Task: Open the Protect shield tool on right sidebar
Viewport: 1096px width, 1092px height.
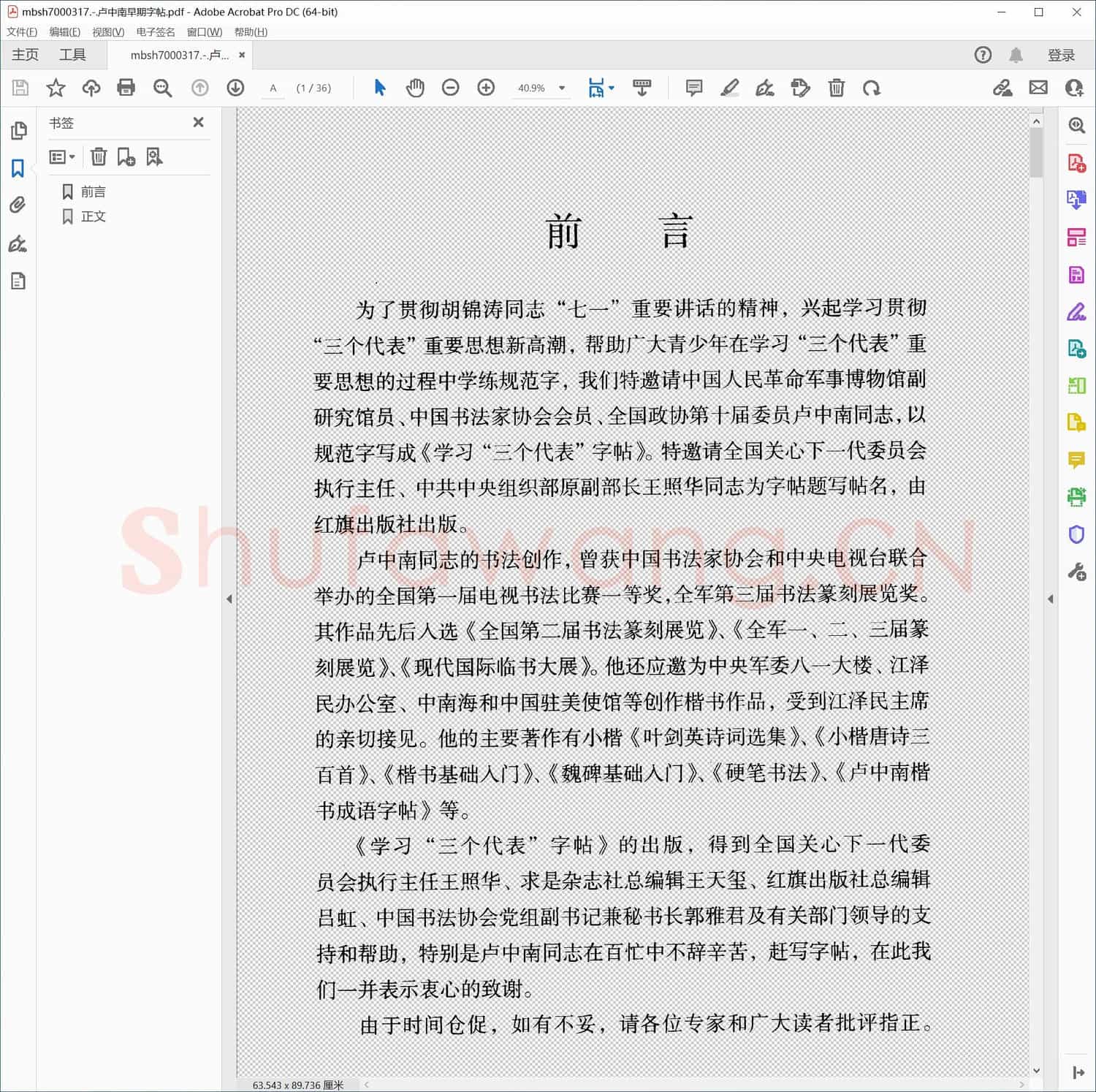Action: (1076, 534)
